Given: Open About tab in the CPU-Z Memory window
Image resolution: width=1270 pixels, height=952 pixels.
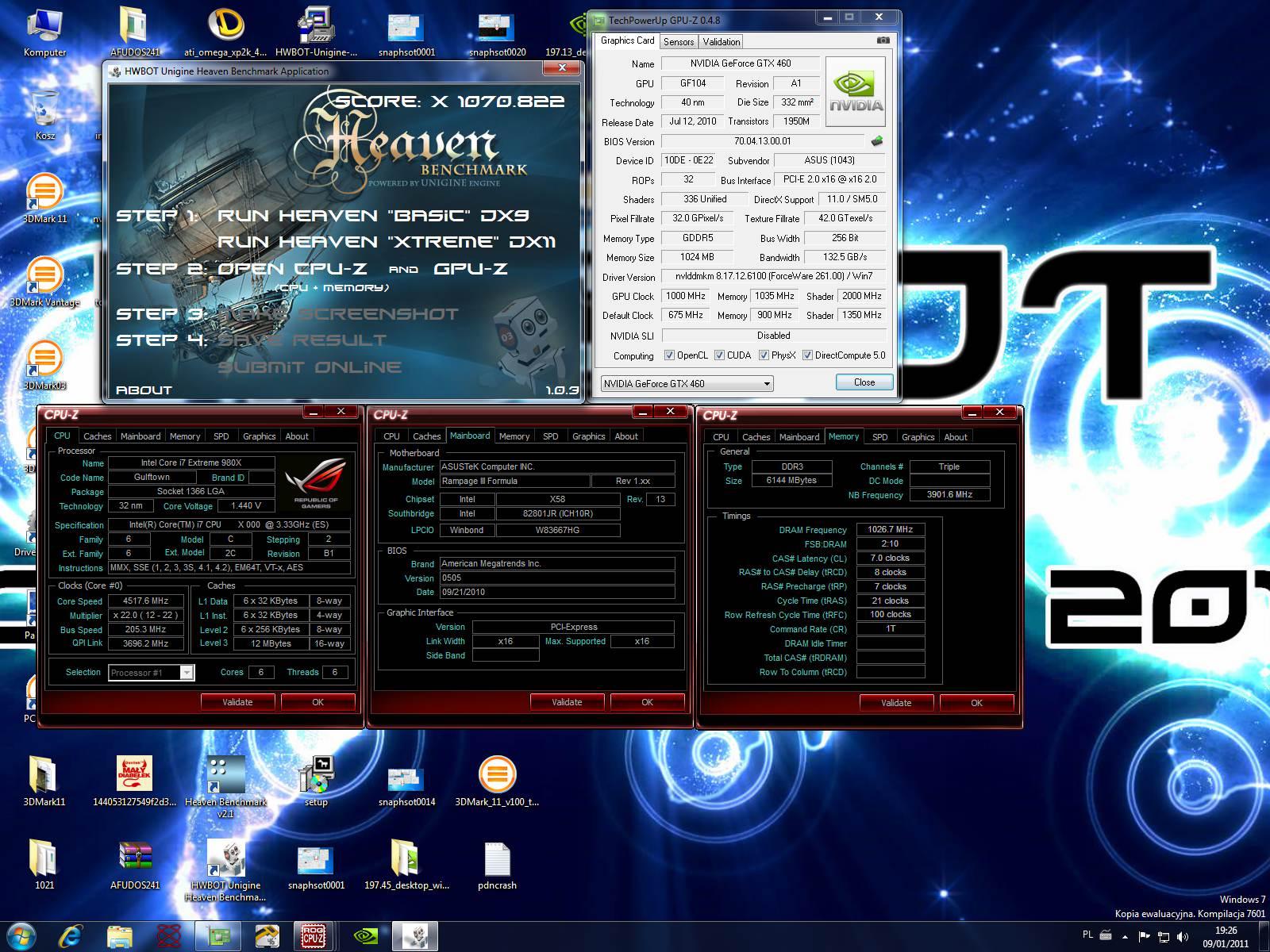Looking at the screenshot, I should coord(956,437).
